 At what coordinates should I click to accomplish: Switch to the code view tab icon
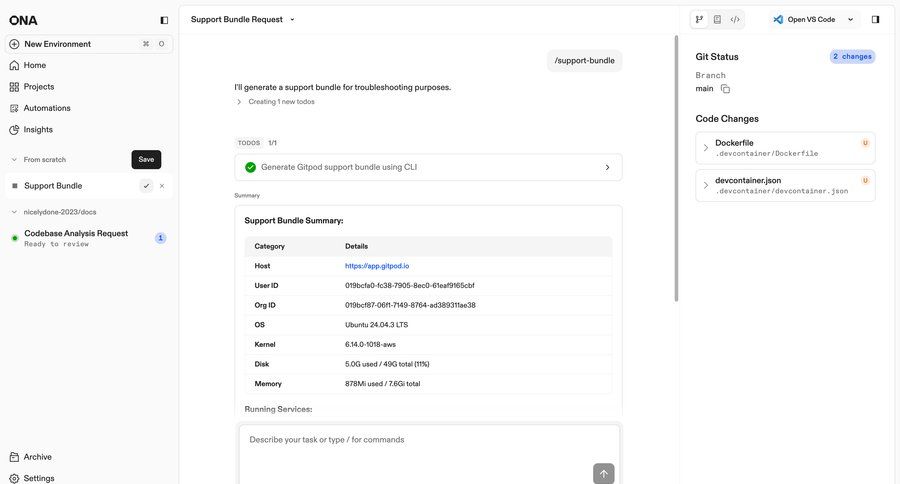pos(735,20)
